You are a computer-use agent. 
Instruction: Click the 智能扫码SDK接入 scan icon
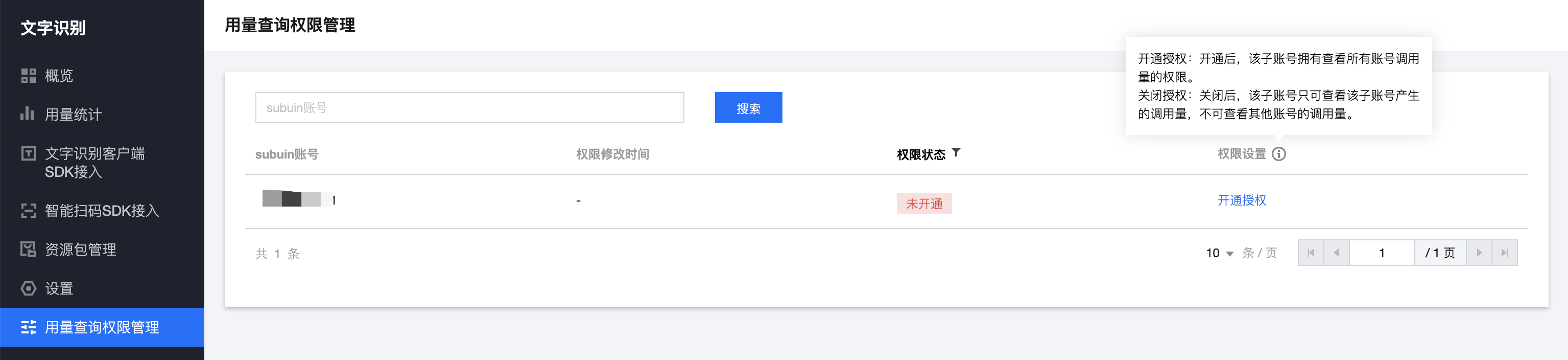point(29,211)
